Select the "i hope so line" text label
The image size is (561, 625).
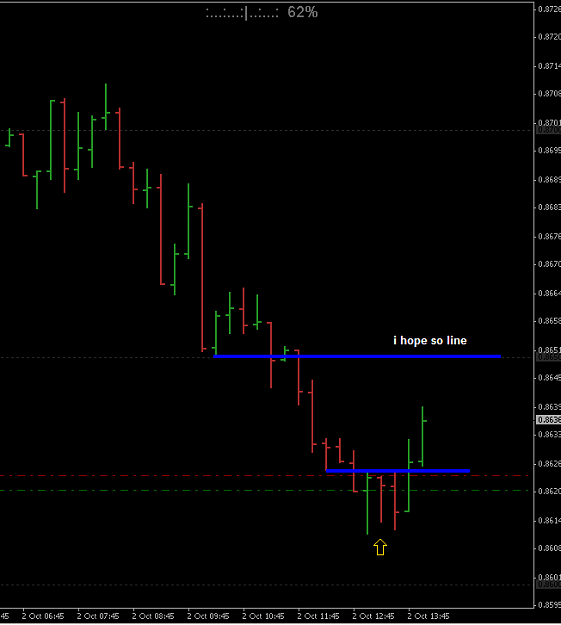(x=430, y=341)
